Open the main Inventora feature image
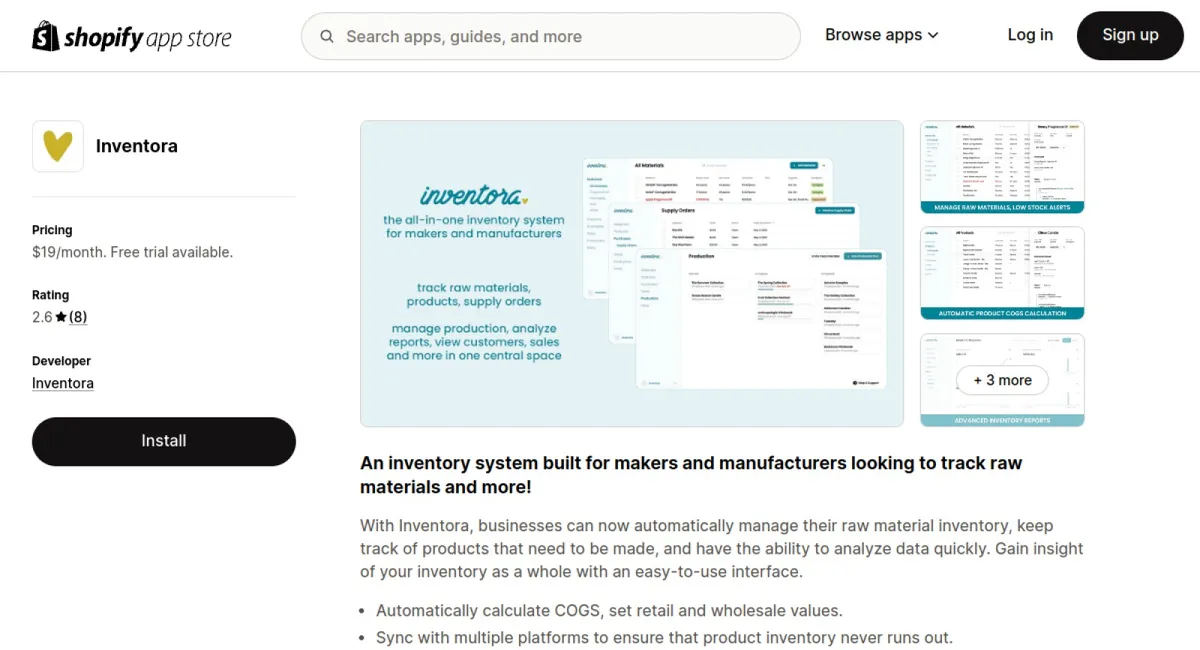Image resolution: width=1200 pixels, height=650 pixels. tap(632, 274)
